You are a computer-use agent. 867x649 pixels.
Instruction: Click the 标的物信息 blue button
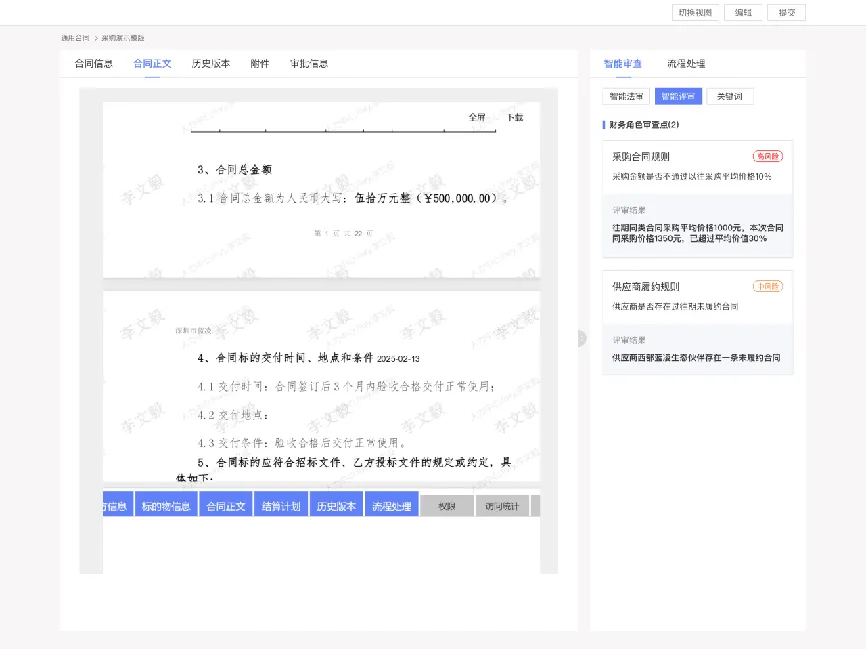coord(166,506)
